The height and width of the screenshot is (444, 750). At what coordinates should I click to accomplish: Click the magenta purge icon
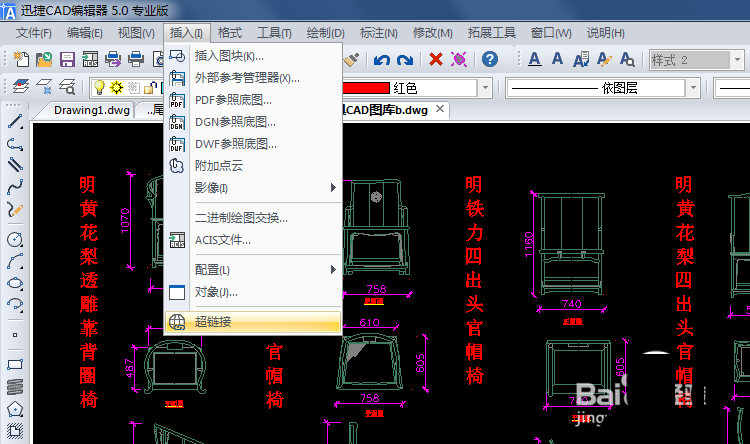pyautogui.click(x=459, y=59)
